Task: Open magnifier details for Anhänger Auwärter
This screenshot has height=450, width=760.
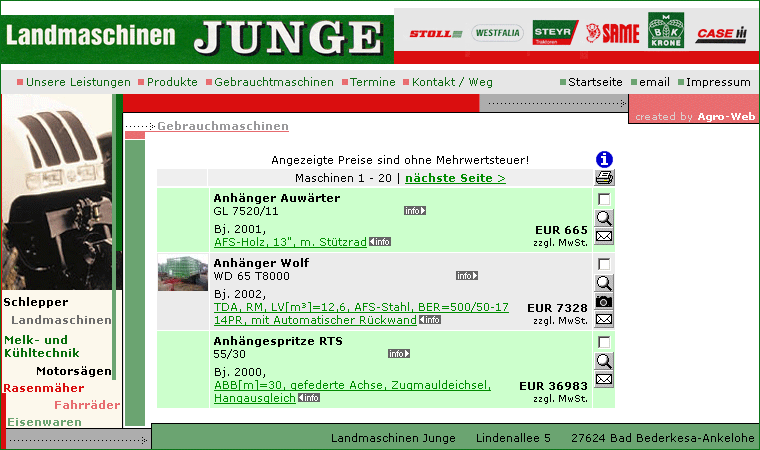Action: tap(604, 218)
